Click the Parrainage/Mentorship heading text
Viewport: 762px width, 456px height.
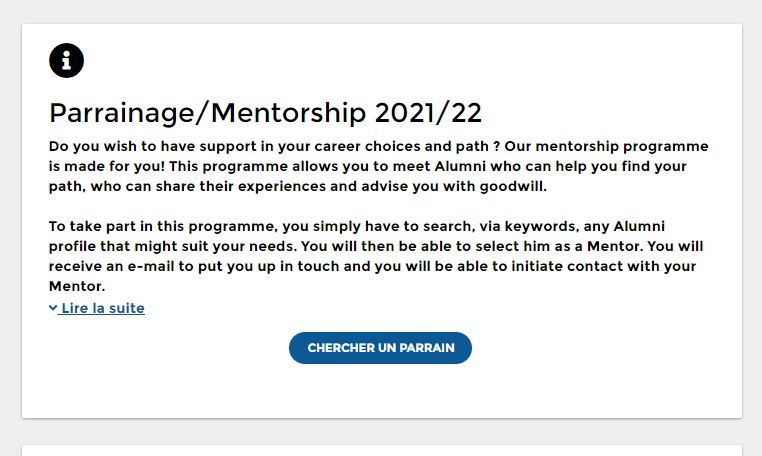pos(265,113)
